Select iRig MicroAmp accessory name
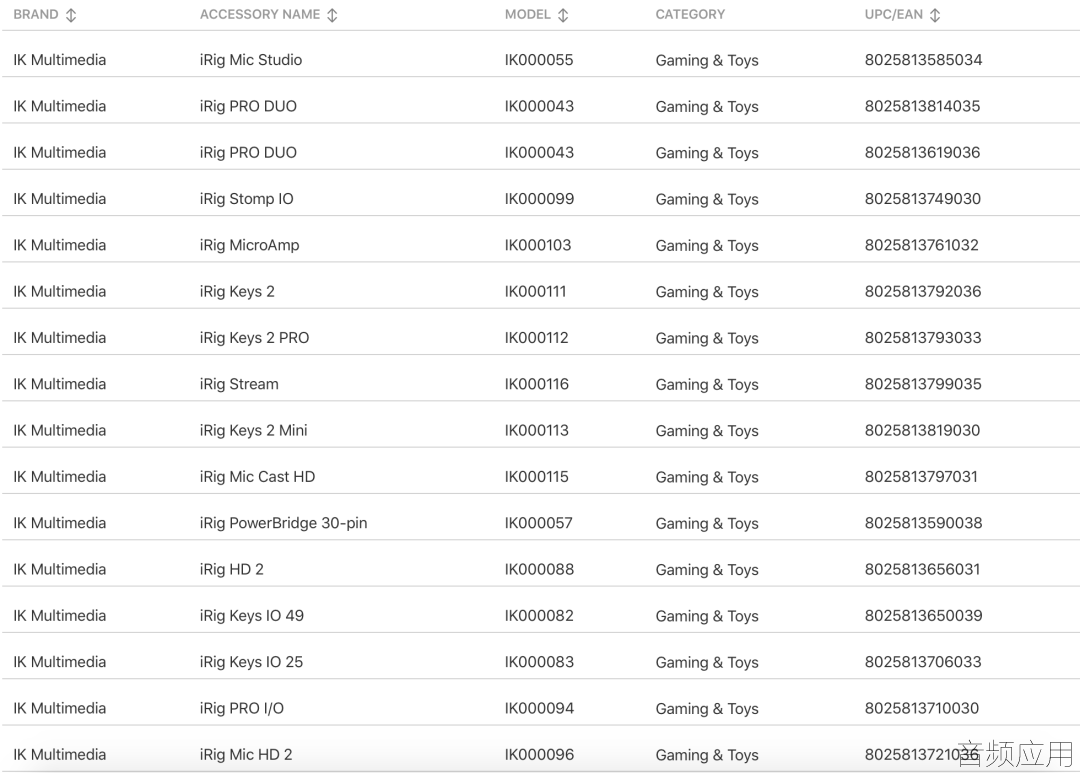This screenshot has width=1080, height=773. (249, 245)
